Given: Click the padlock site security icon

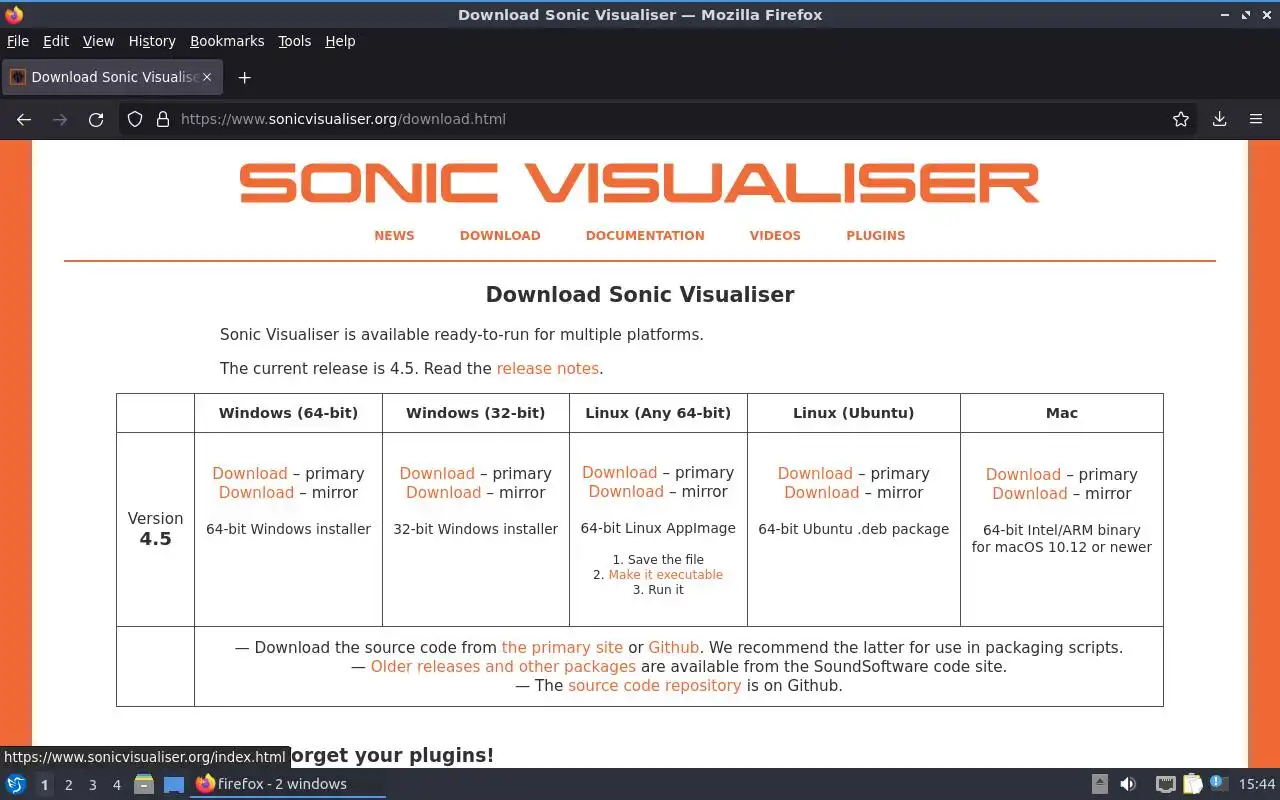Looking at the screenshot, I should (163, 119).
